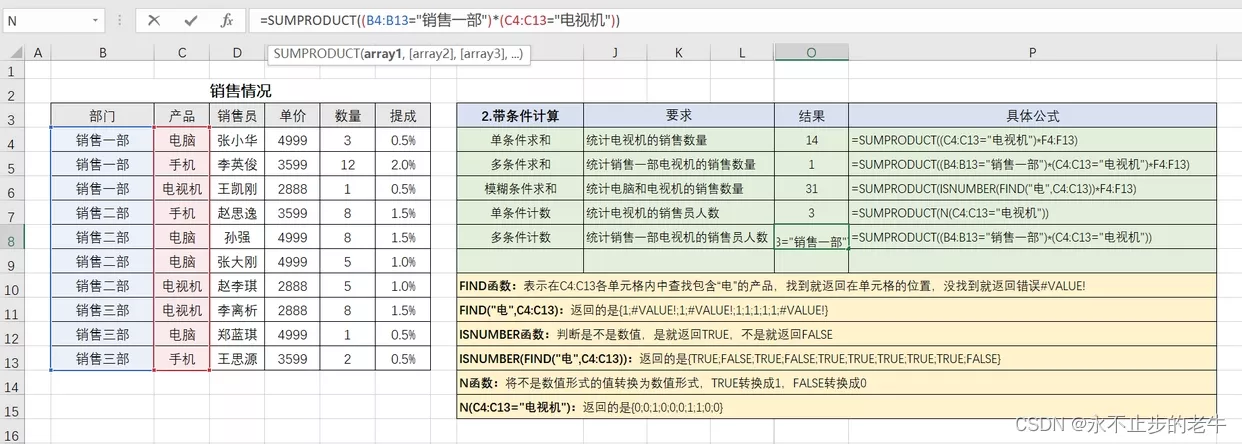
Task: Select cell 统计电脑和电视机的销售数量
Action: [x=678, y=188]
